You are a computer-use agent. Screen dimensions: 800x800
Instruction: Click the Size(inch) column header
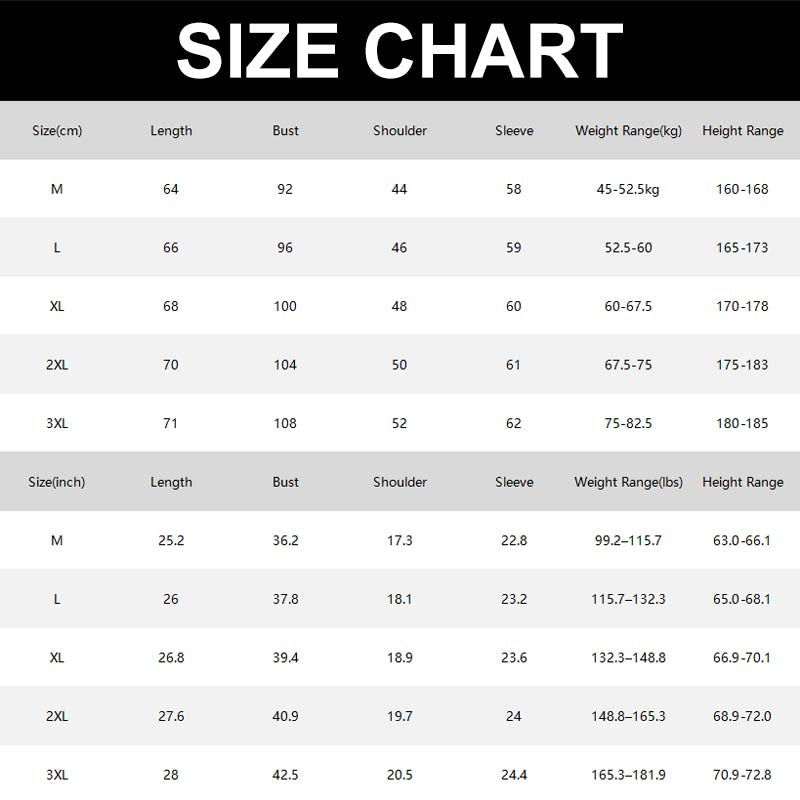[x=57, y=482]
